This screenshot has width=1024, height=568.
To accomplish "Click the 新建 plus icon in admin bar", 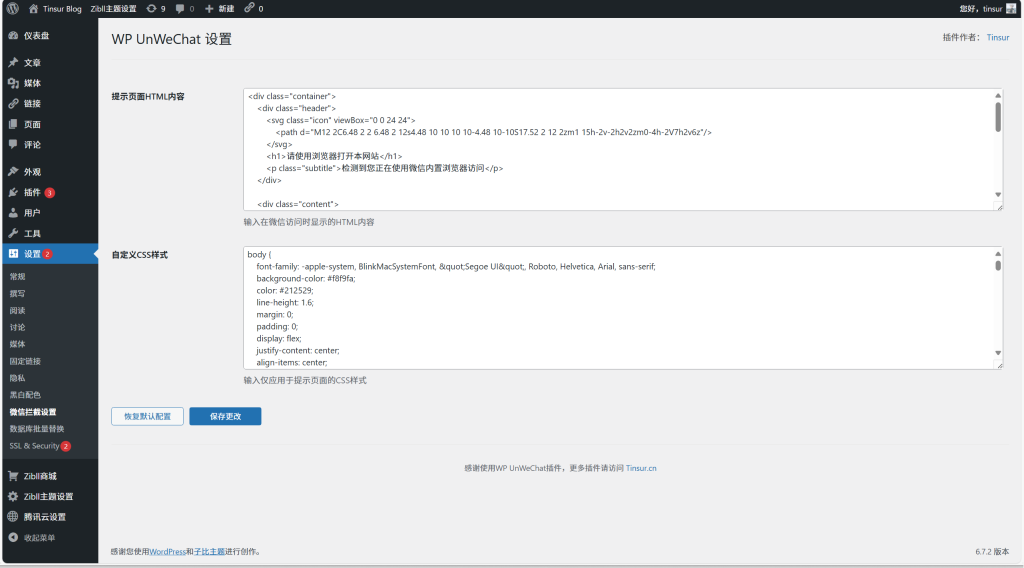I will click(209, 8).
